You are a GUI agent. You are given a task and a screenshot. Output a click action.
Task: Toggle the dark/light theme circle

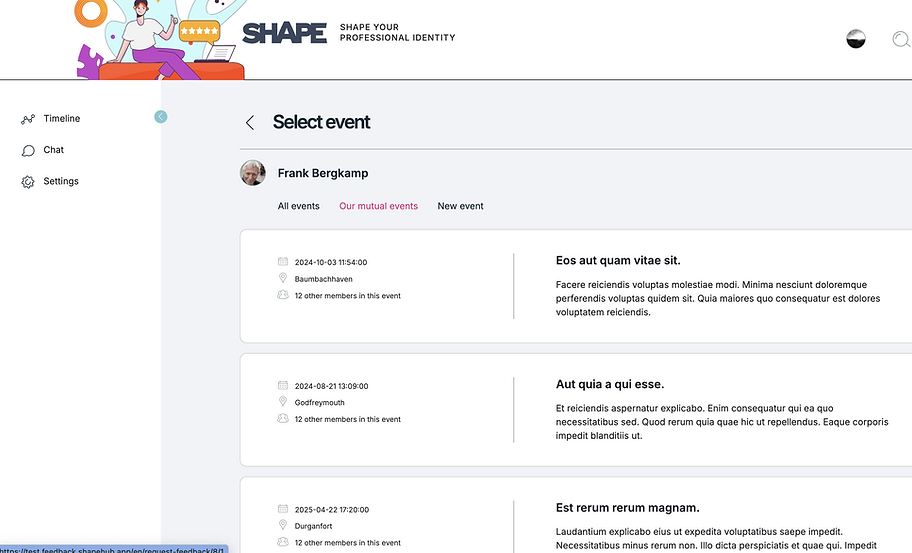(x=856, y=40)
